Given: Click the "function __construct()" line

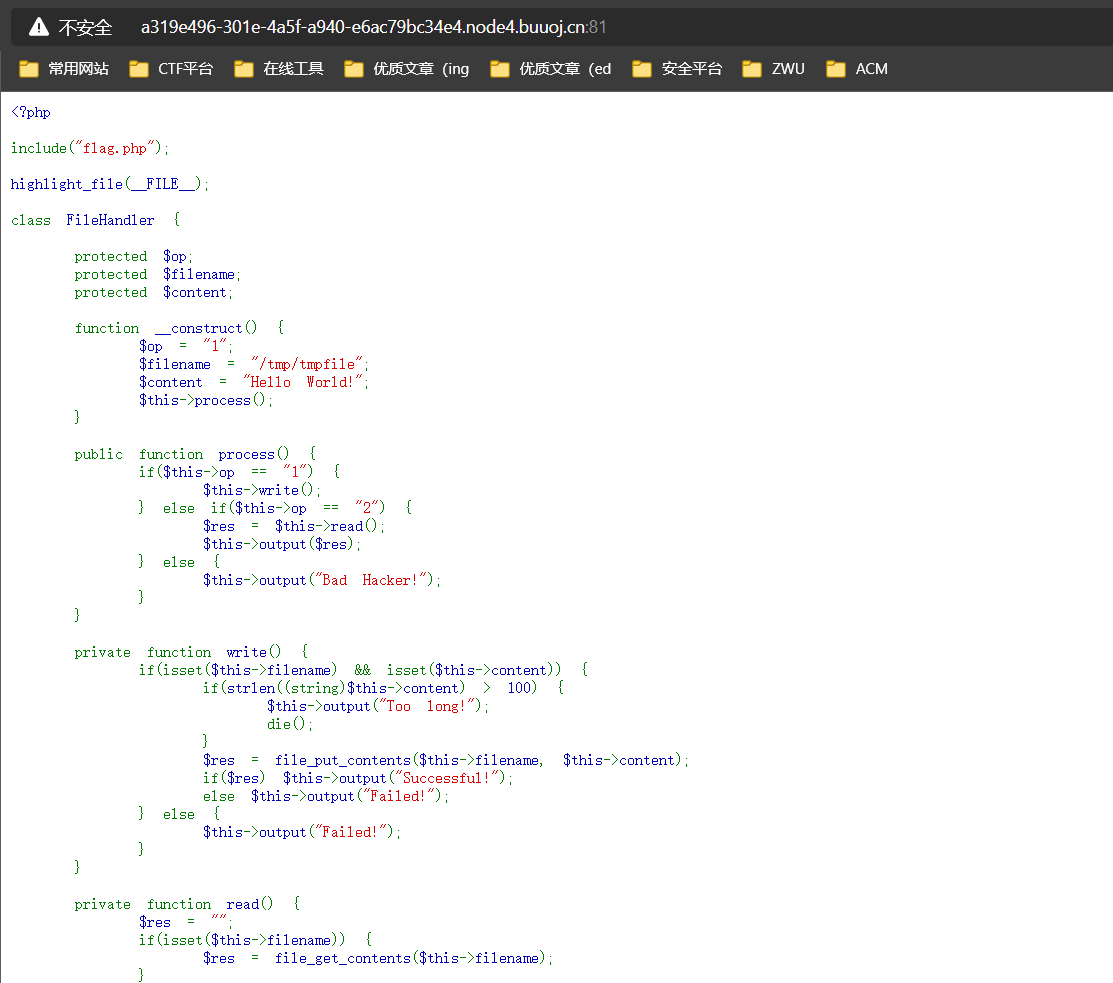Looking at the screenshot, I should [180, 328].
